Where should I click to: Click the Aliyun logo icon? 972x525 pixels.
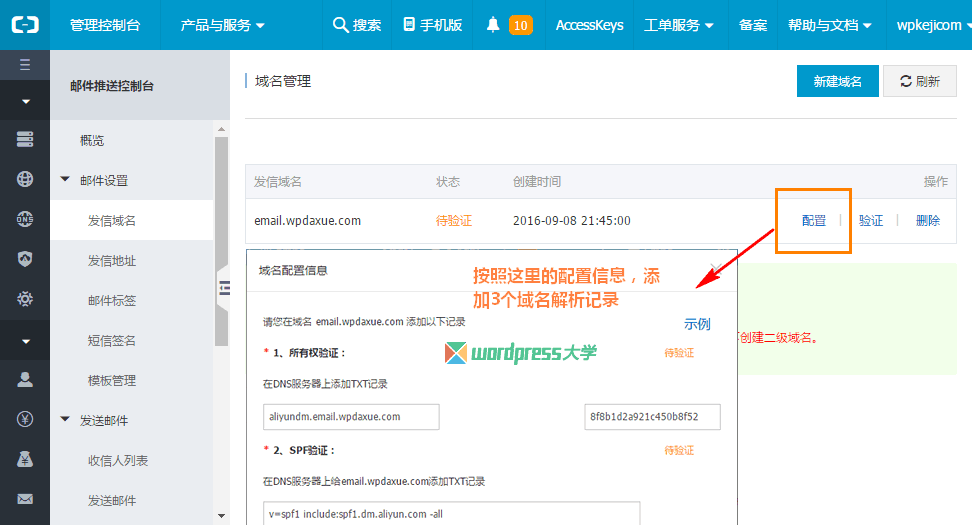click(x=25, y=25)
